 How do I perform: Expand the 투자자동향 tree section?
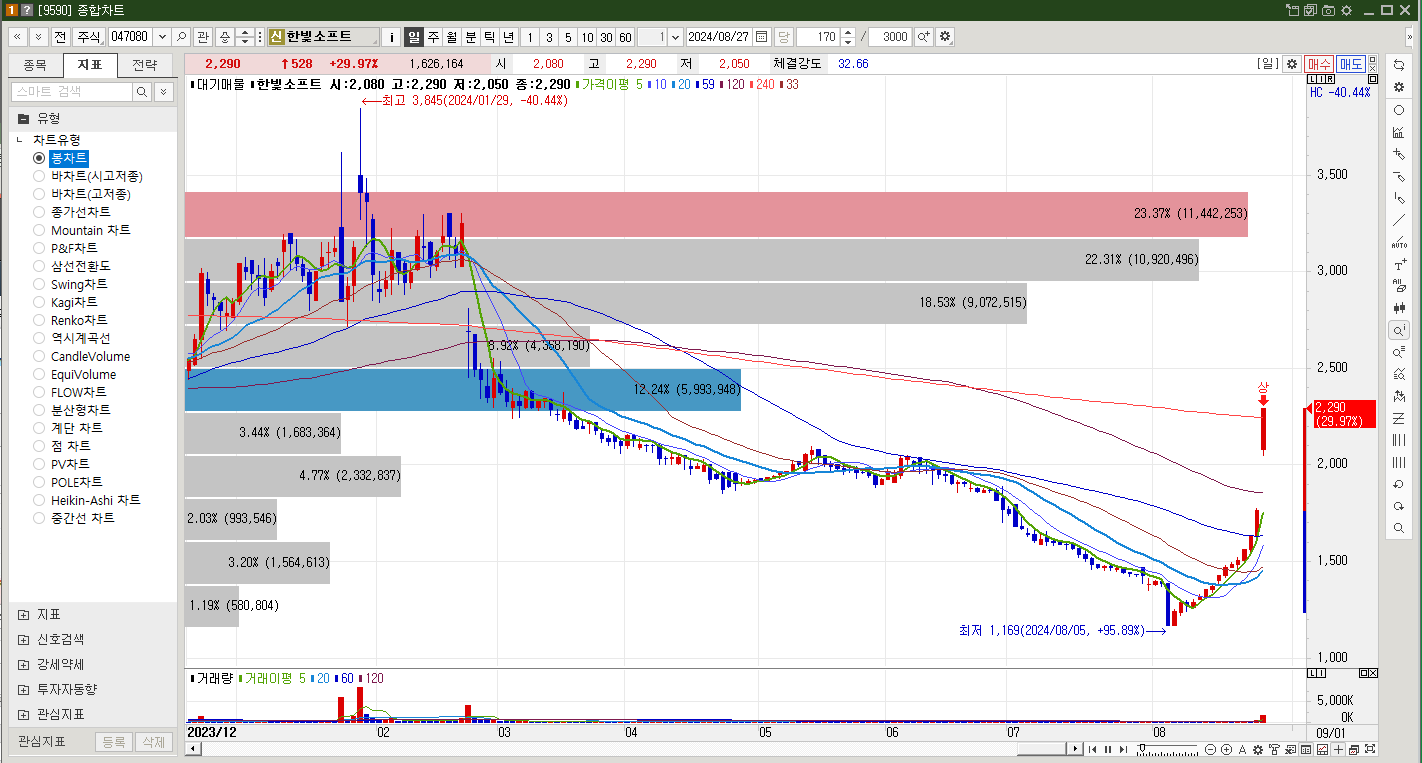(23, 689)
